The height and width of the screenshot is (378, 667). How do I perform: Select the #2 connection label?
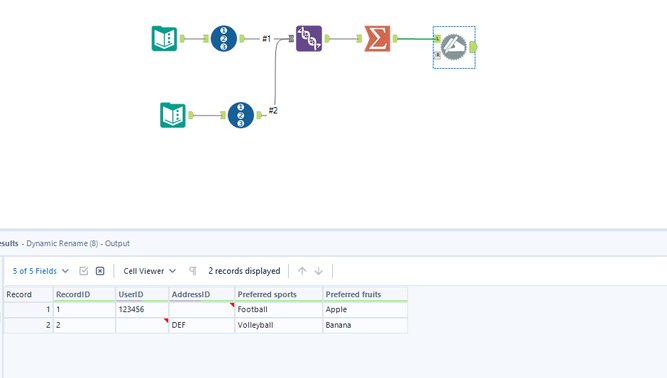tap(273, 111)
